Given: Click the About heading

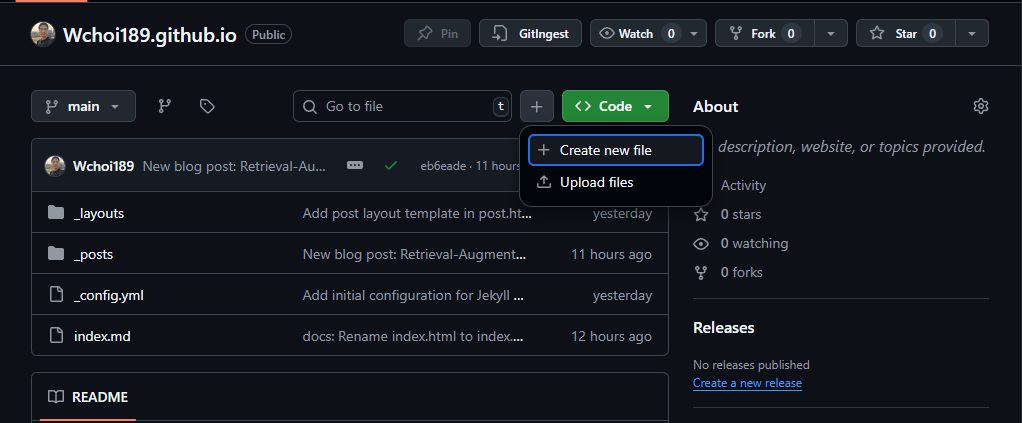Looking at the screenshot, I should 716,106.
